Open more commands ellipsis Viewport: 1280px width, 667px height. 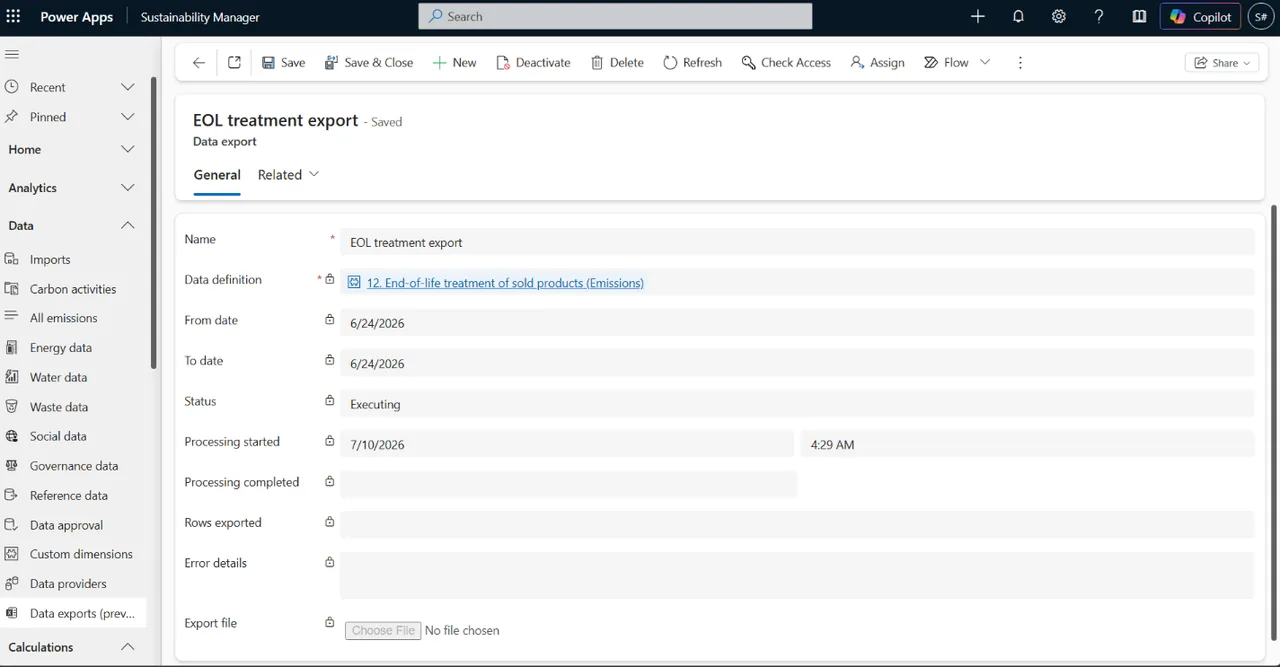tap(1020, 62)
